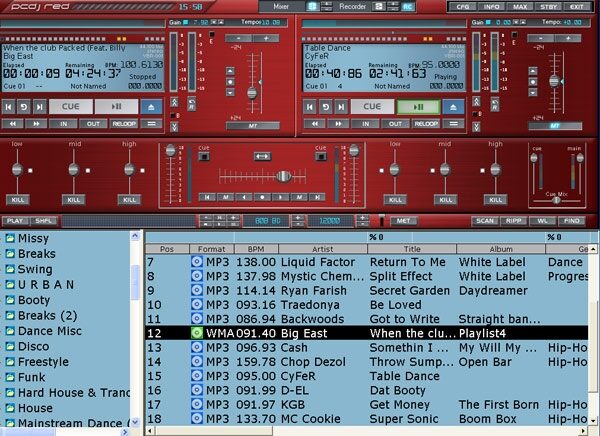The image size is (600, 436).
Task: Collapse left deck with double down chevron
Action: coord(174,127)
